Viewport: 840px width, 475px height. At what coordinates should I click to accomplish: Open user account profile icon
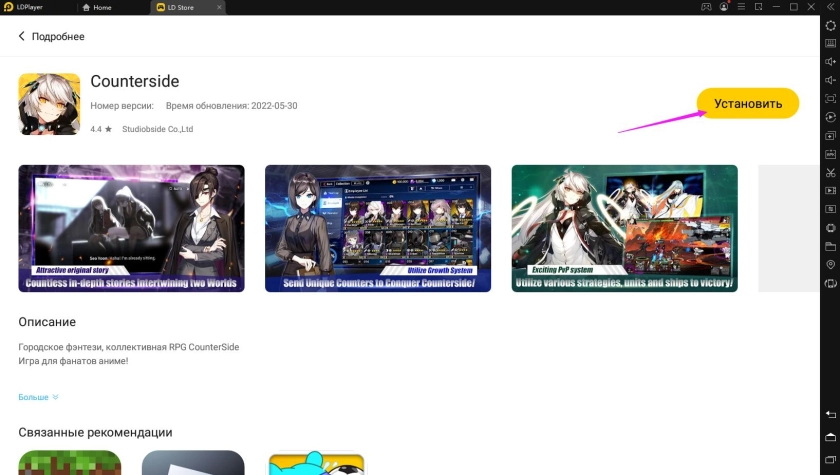[x=725, y=7]
